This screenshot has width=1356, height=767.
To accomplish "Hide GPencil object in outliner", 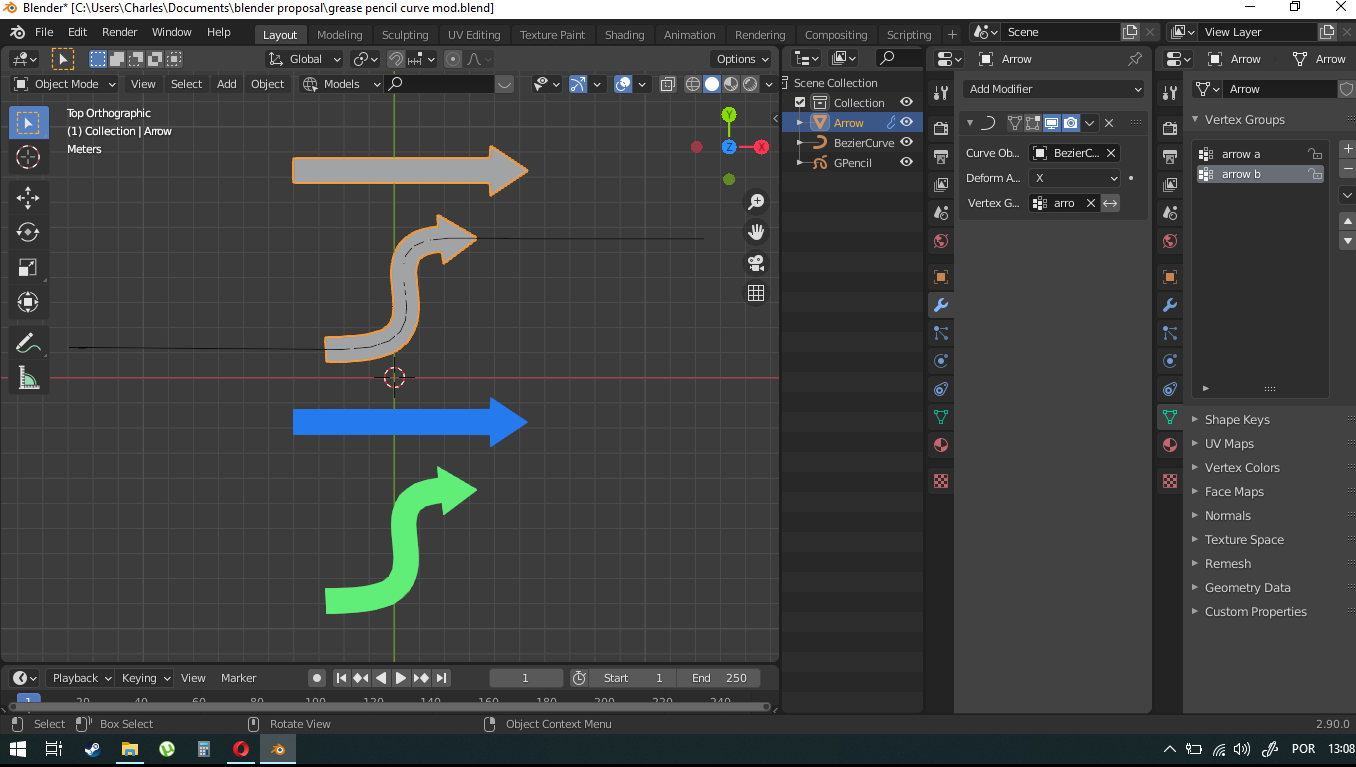I will click(x=907, y=162).
